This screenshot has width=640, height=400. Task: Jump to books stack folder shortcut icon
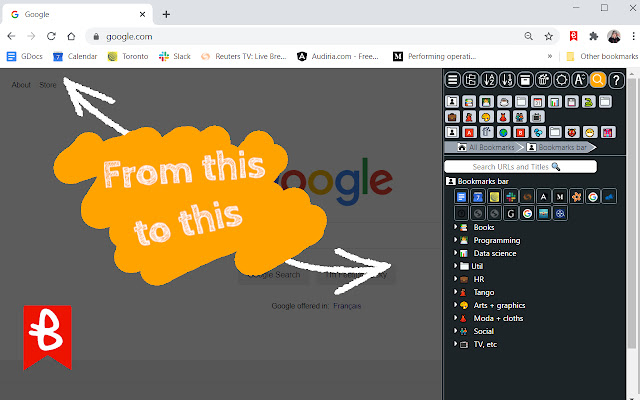[x=469, y=102]
